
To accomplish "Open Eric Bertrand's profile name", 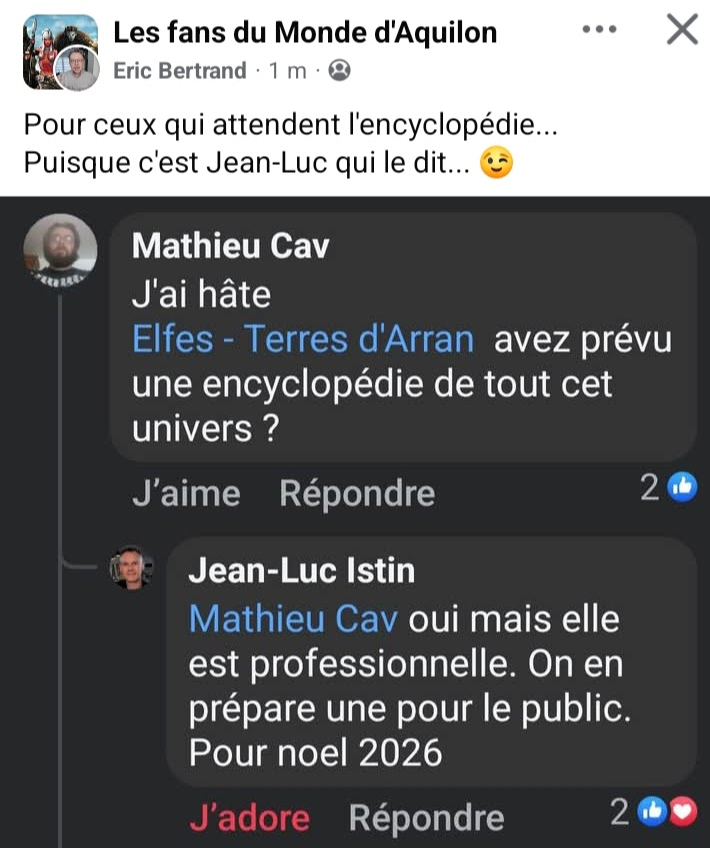I will tap(180, 70).
